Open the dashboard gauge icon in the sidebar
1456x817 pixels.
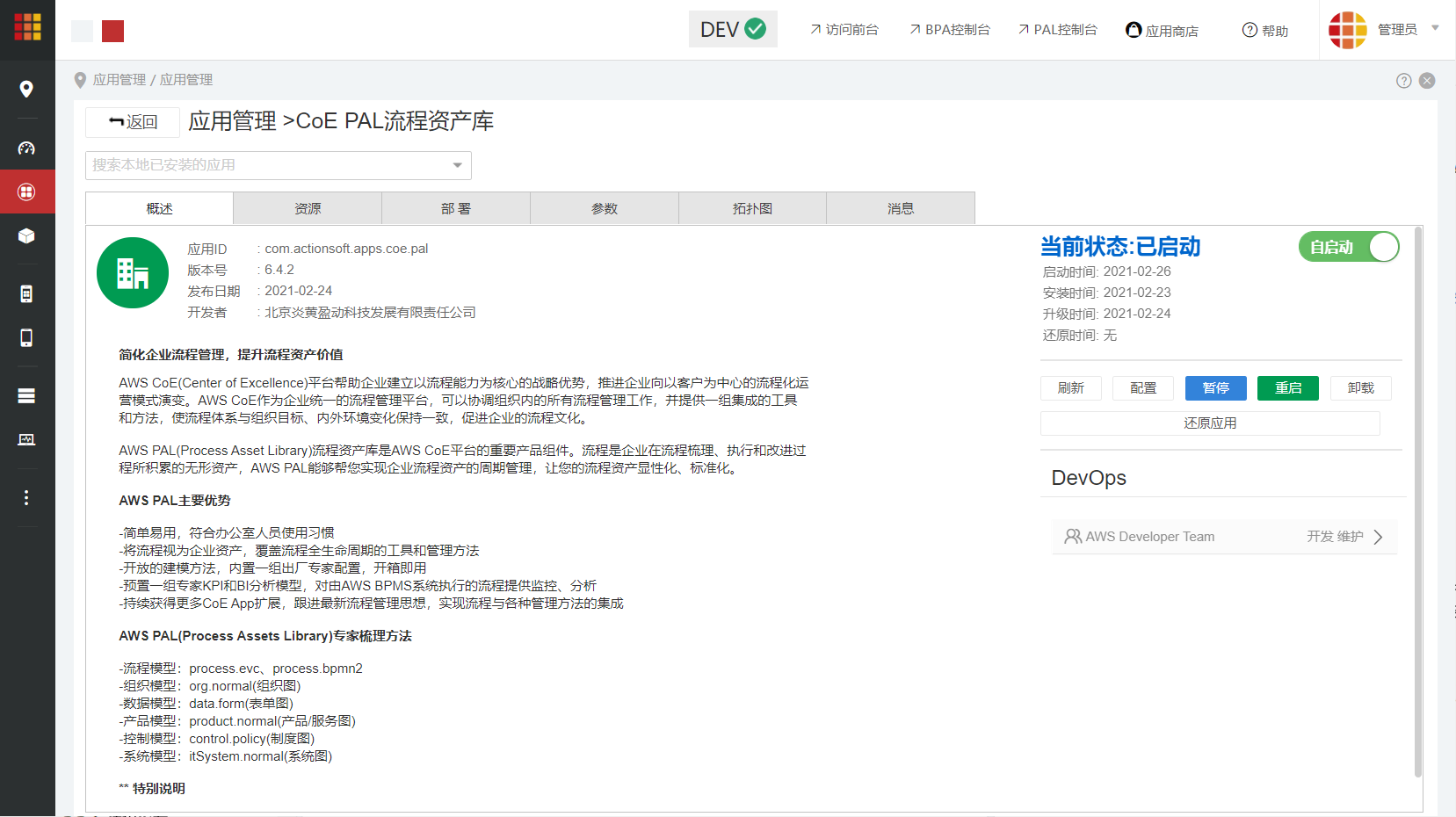[x=27, y=148]
